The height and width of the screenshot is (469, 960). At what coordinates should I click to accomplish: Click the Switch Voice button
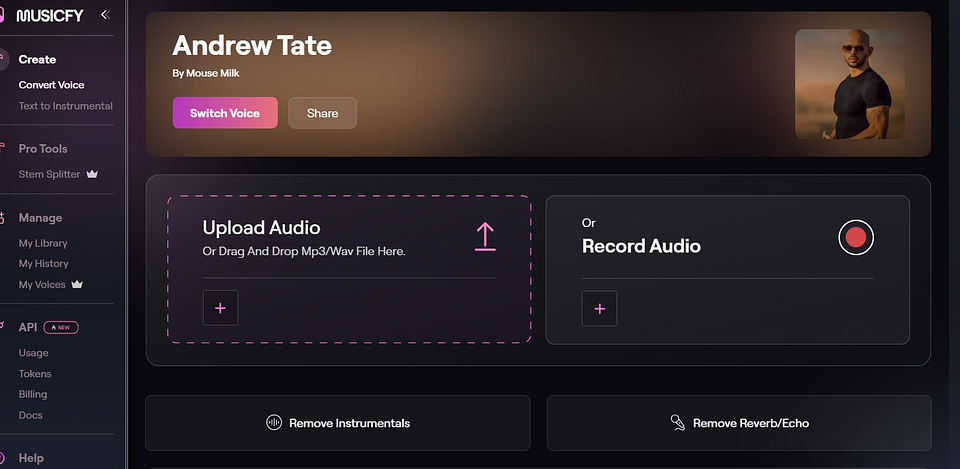[225, 113]
